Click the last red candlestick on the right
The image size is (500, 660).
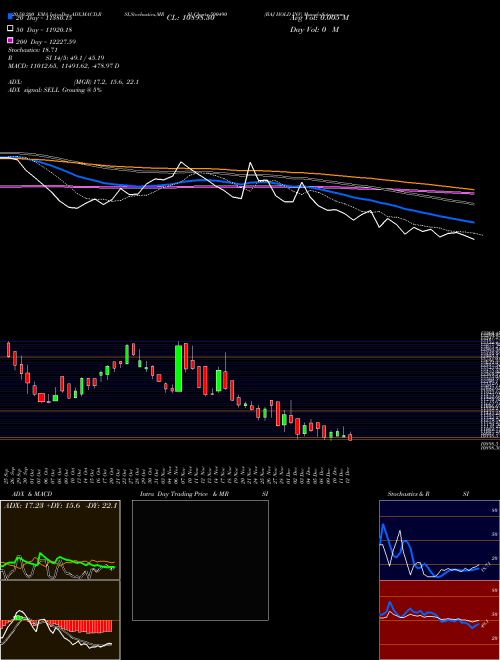350,437
